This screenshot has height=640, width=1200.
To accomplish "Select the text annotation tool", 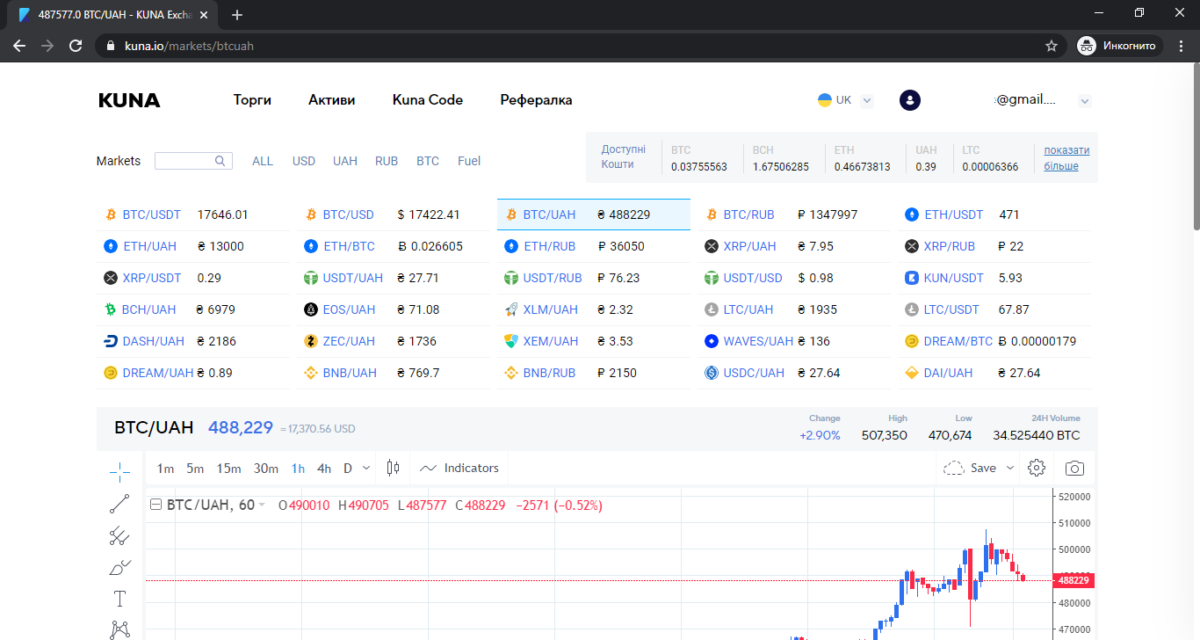I will [120, 599].
